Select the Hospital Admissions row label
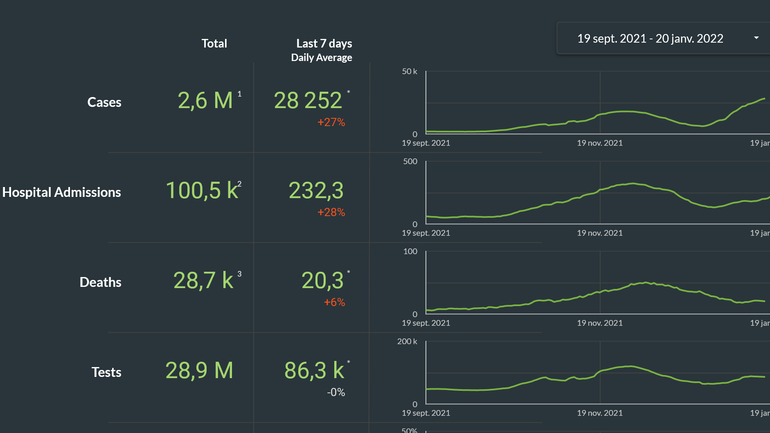Screen dimensions: 770x433 coord(62,192)
